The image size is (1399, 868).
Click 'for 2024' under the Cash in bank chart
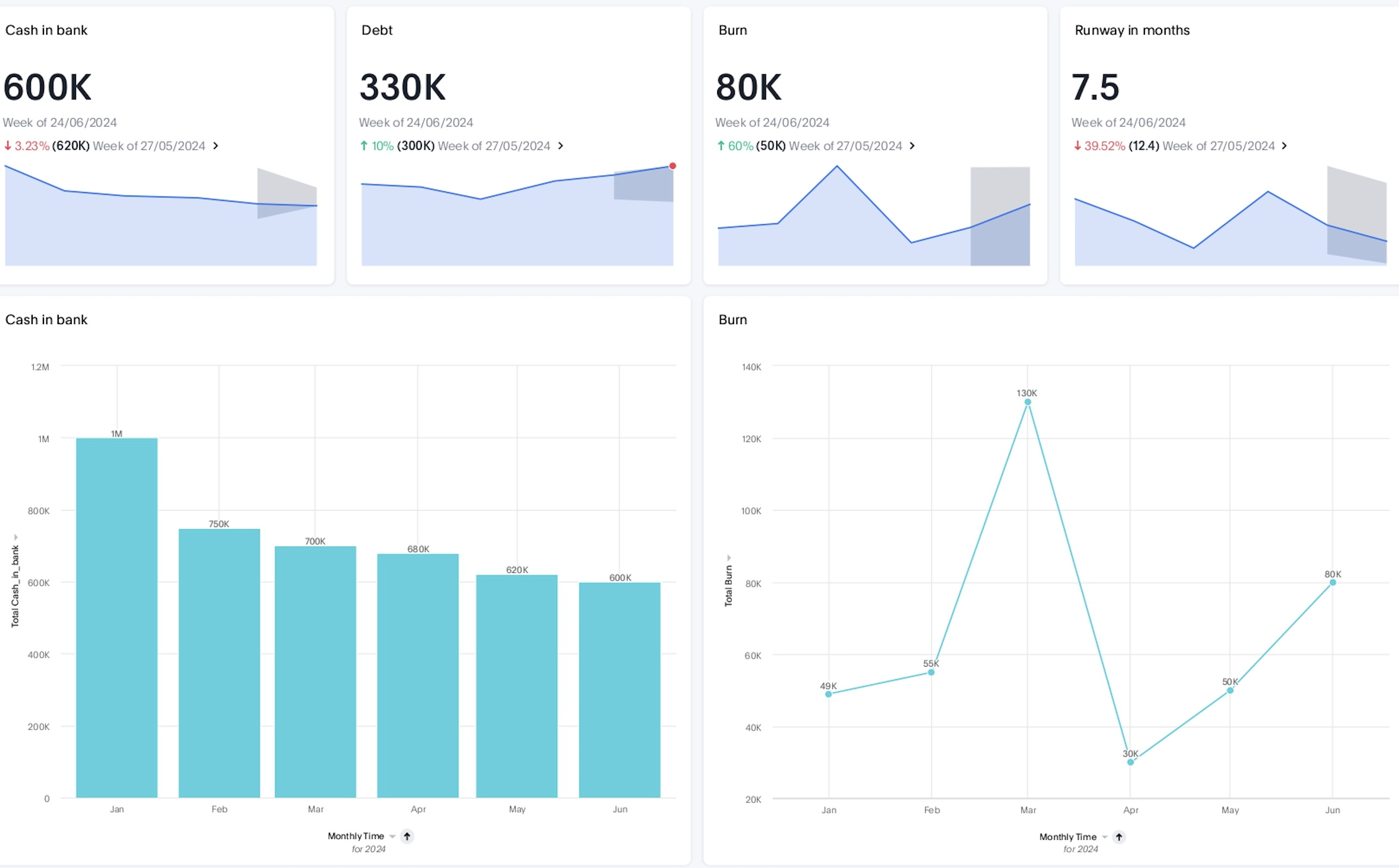click(x=369, y=849)
